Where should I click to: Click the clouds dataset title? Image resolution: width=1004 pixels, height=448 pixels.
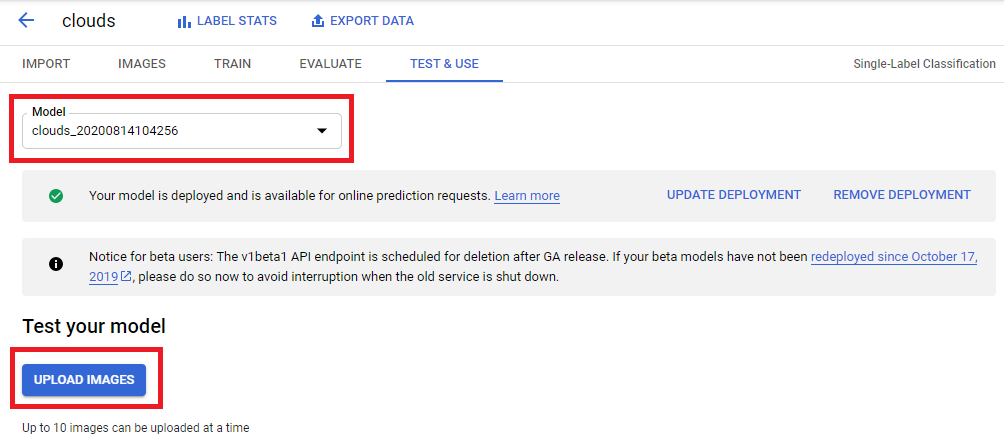point(88,21)
